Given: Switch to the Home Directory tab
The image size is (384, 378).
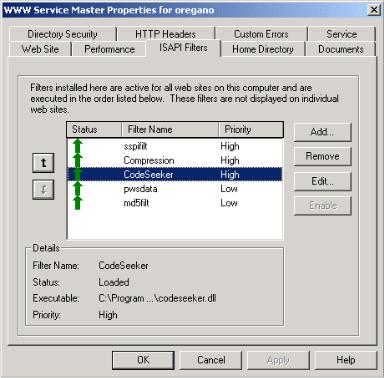Looking at the screenshot, I should pos(263,49).
